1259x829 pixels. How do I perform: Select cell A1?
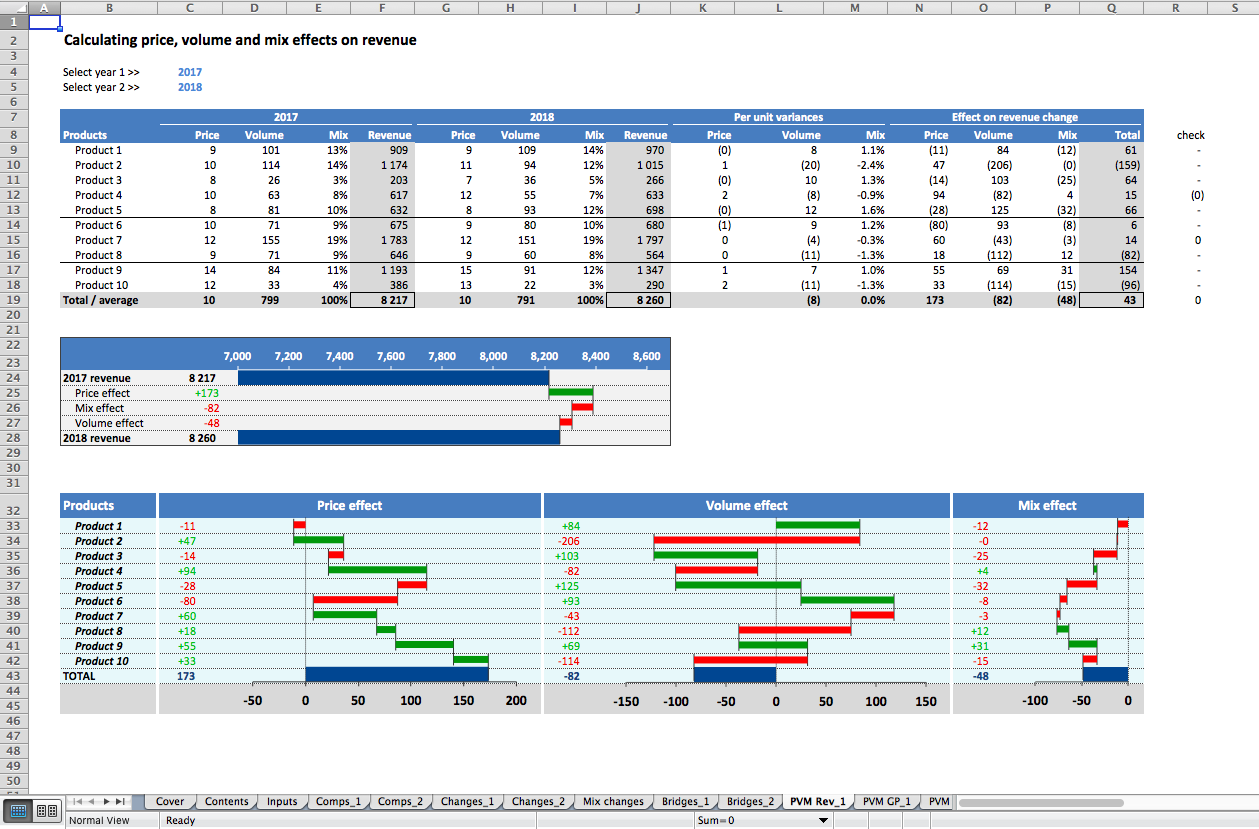[45, 22]
